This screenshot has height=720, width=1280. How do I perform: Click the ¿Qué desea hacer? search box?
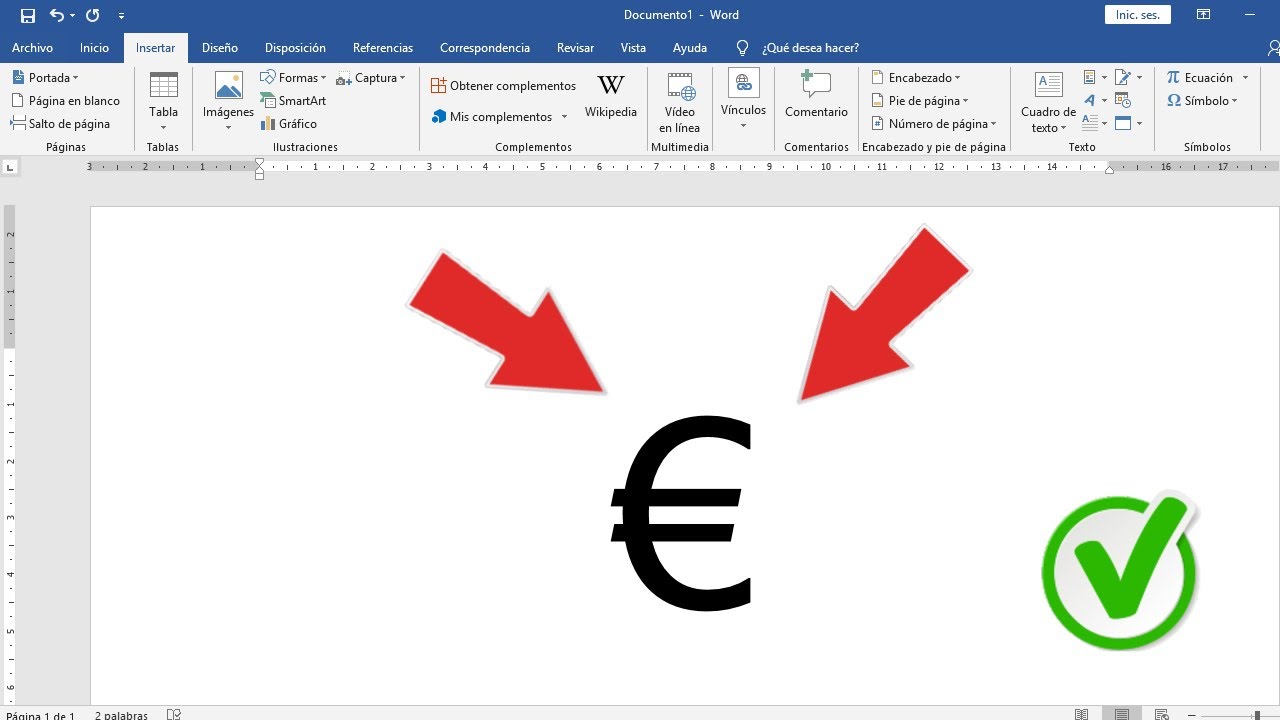tap(810, 48)
